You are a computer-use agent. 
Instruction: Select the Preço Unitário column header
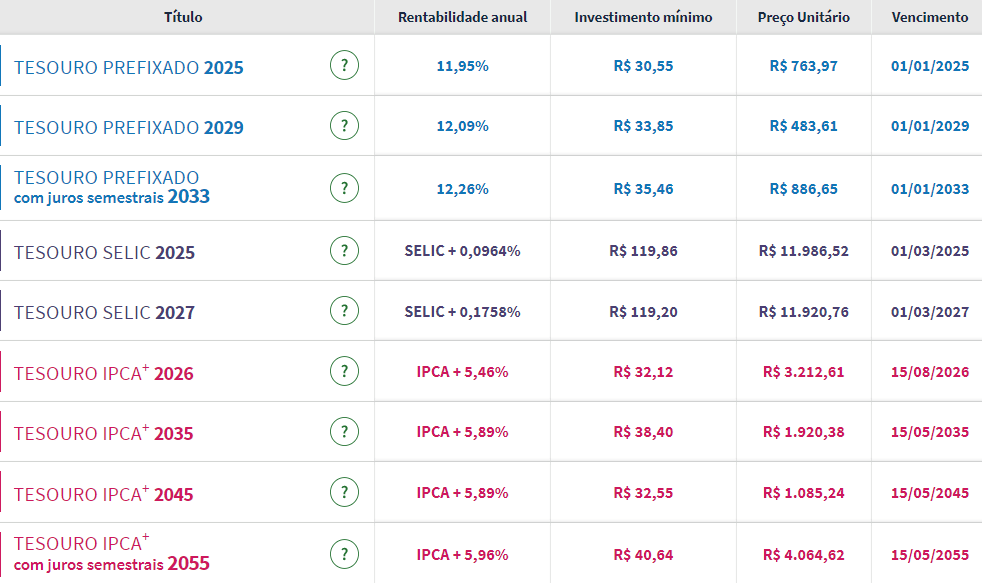point(803,17)
